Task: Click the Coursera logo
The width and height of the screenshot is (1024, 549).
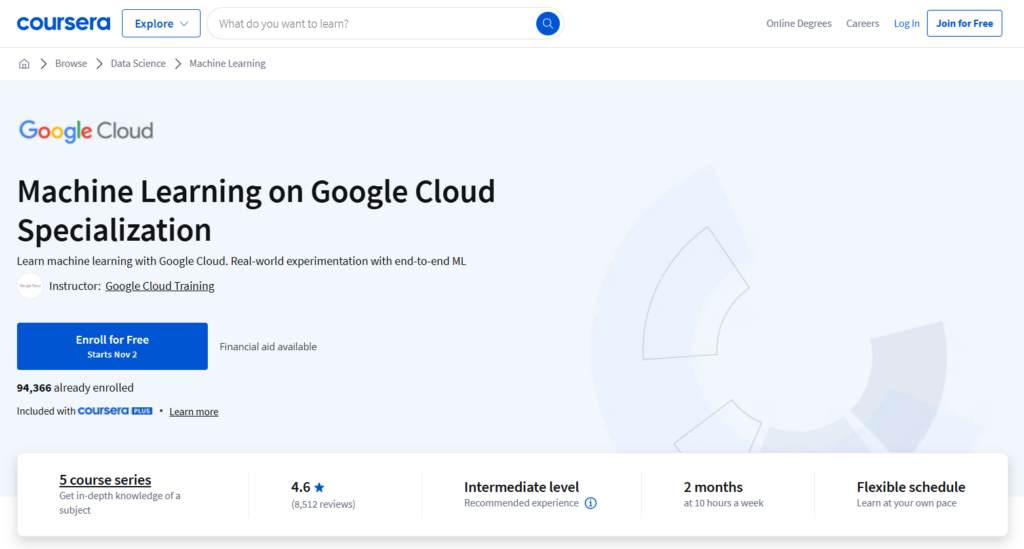Action: (63, 24)
